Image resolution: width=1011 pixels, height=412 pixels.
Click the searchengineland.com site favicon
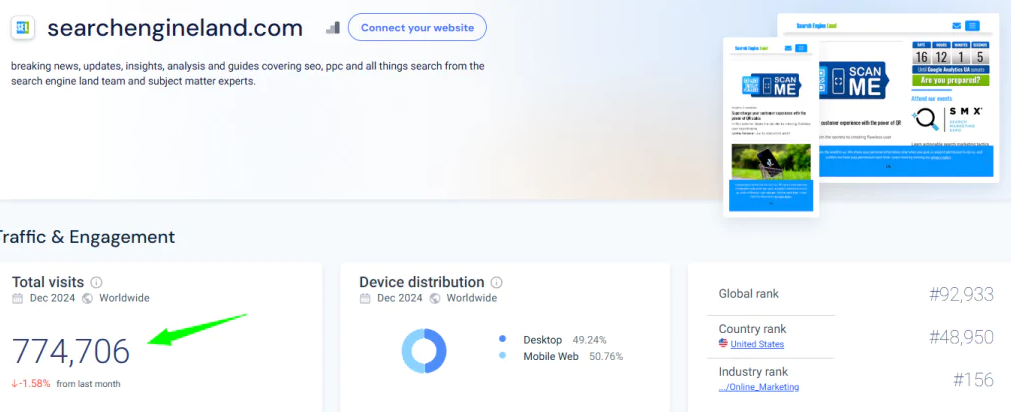(22, 27)
